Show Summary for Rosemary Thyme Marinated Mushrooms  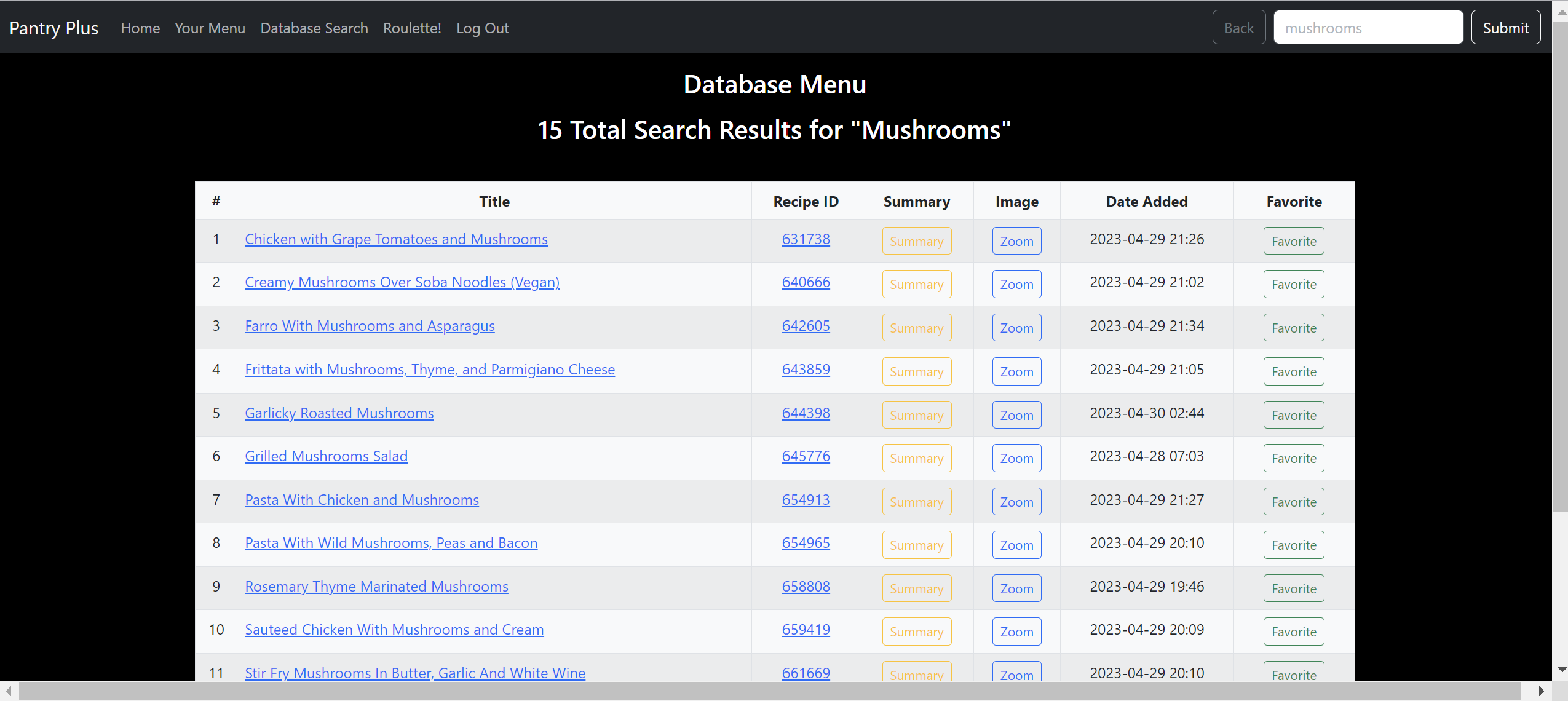point(916,588)
